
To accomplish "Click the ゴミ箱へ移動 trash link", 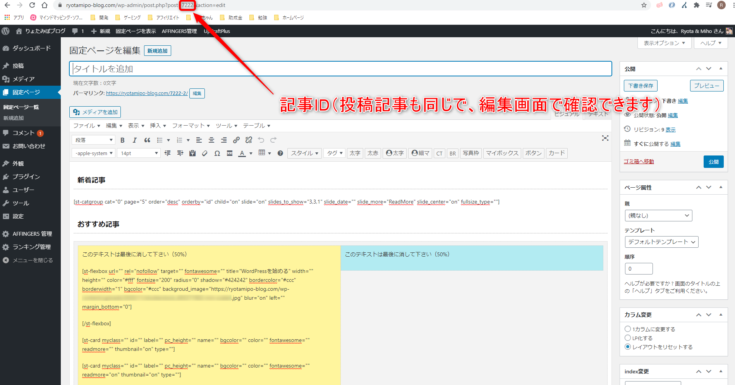I will click(x=638, y=161).
